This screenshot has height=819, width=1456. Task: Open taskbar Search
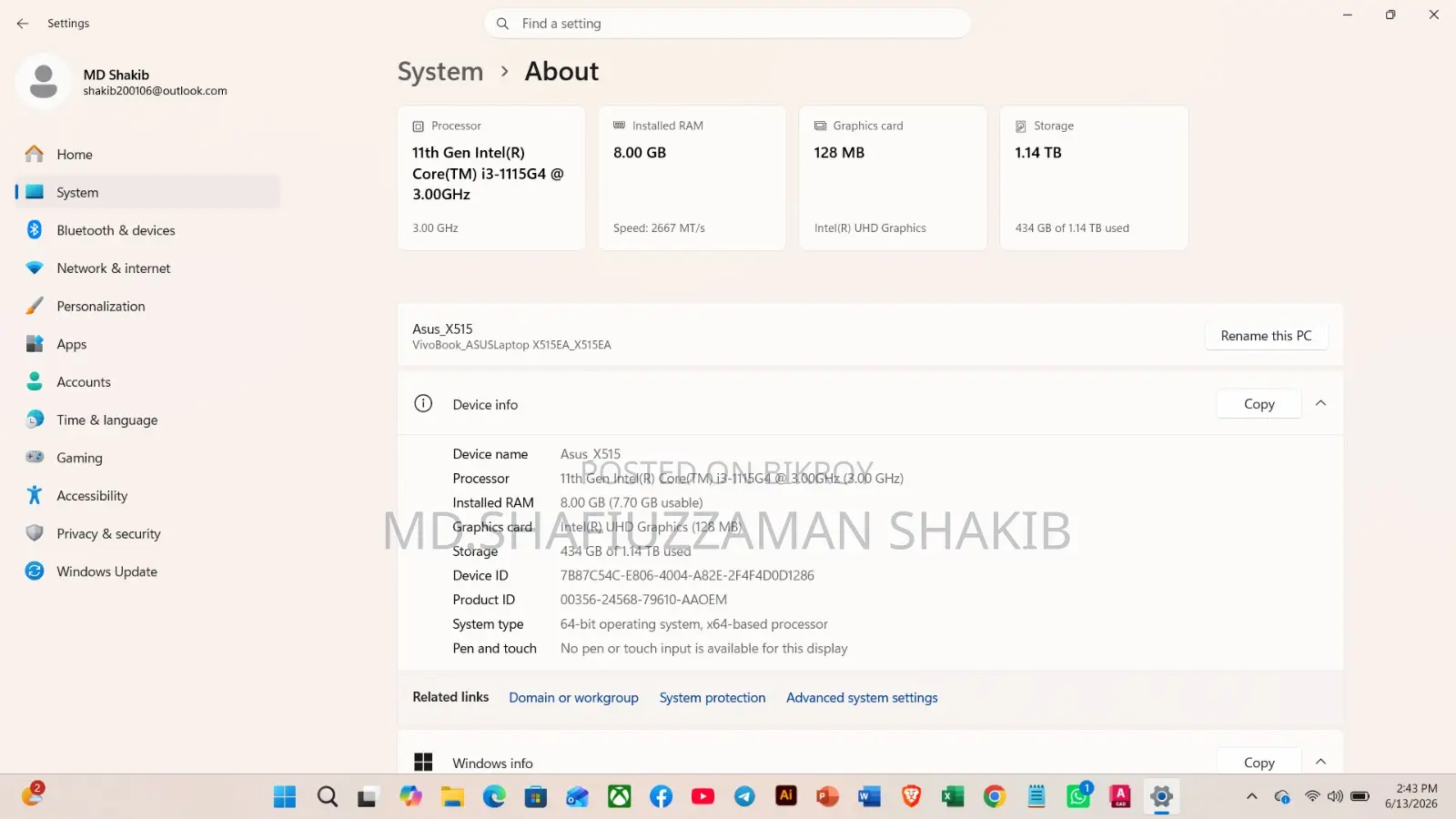pyautogui.click(x=328, y=797)
